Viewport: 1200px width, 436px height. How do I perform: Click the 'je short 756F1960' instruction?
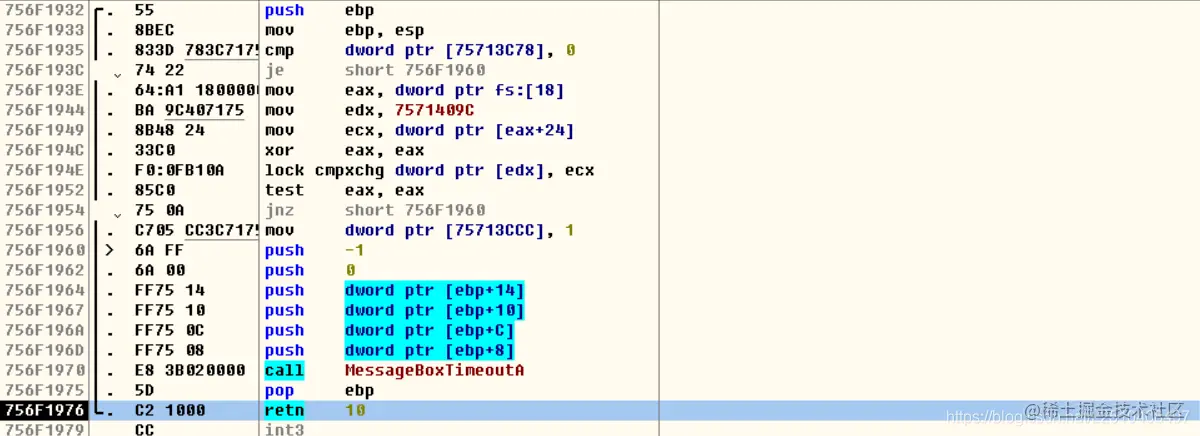(375, 70)
